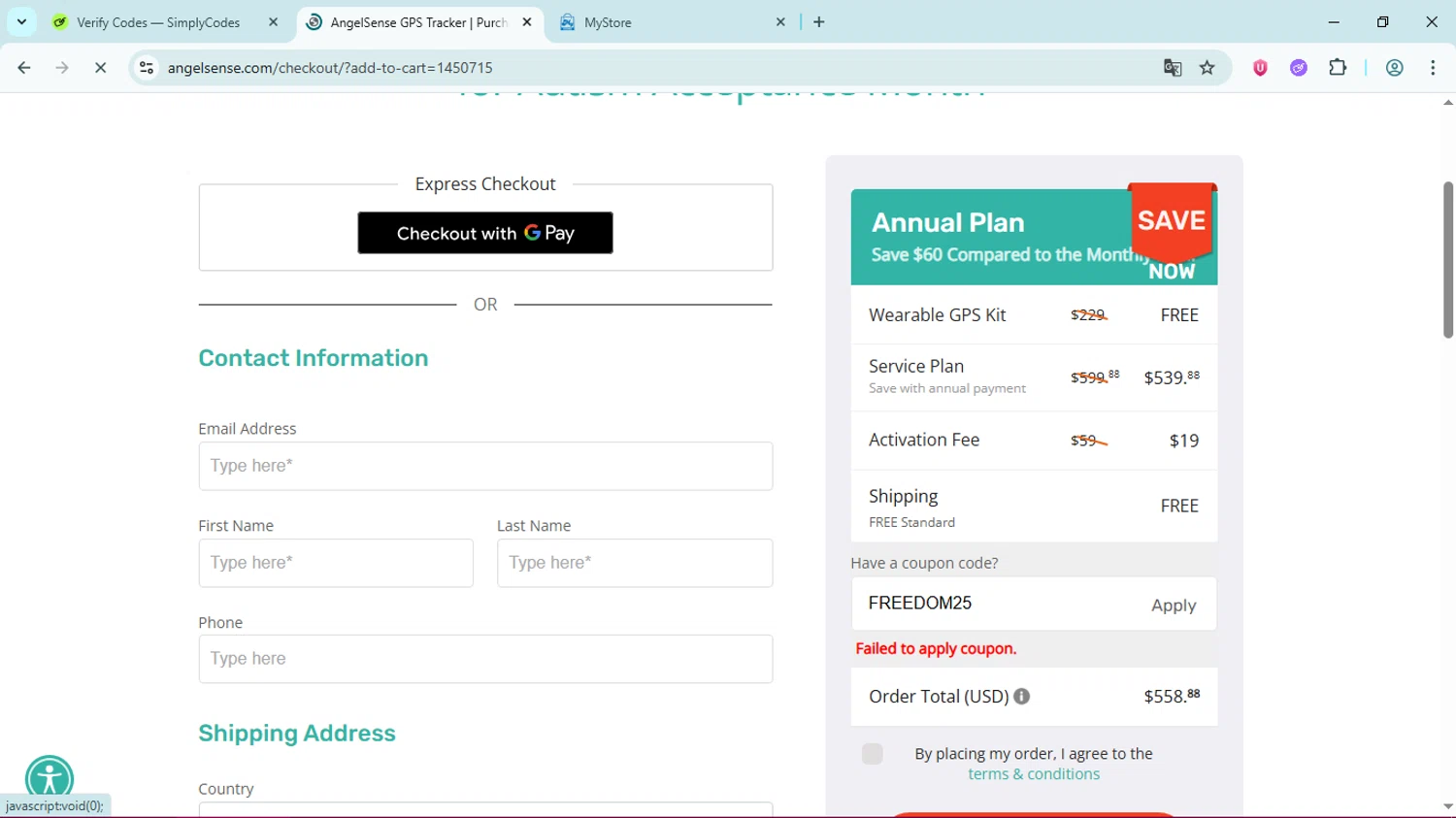Focus the First Name field
The height and width of the screenshot is (818, 1456).
pyautogui.click(x=336, y=563)
